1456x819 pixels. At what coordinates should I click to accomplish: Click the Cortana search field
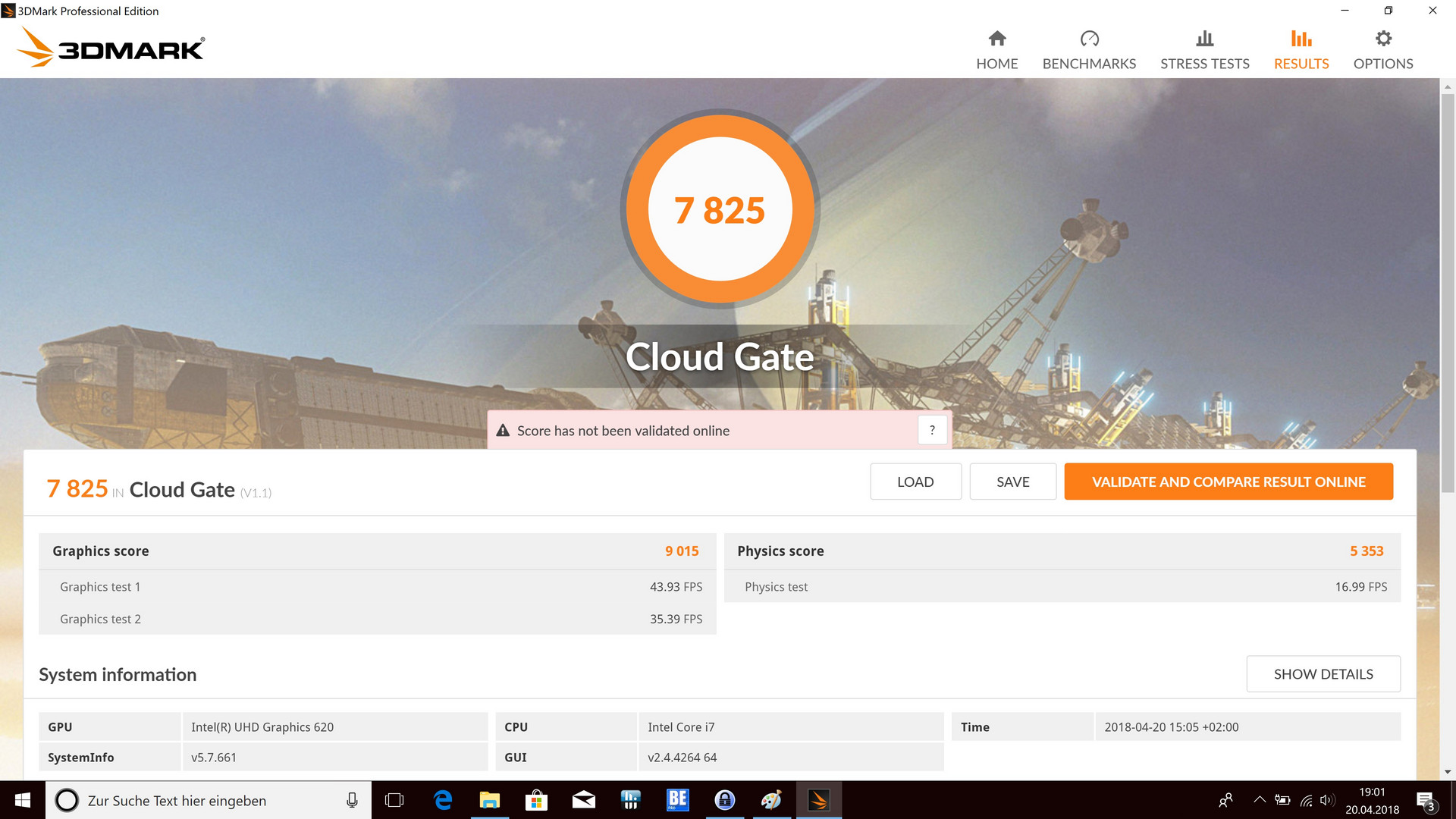[x=209, y=800]
